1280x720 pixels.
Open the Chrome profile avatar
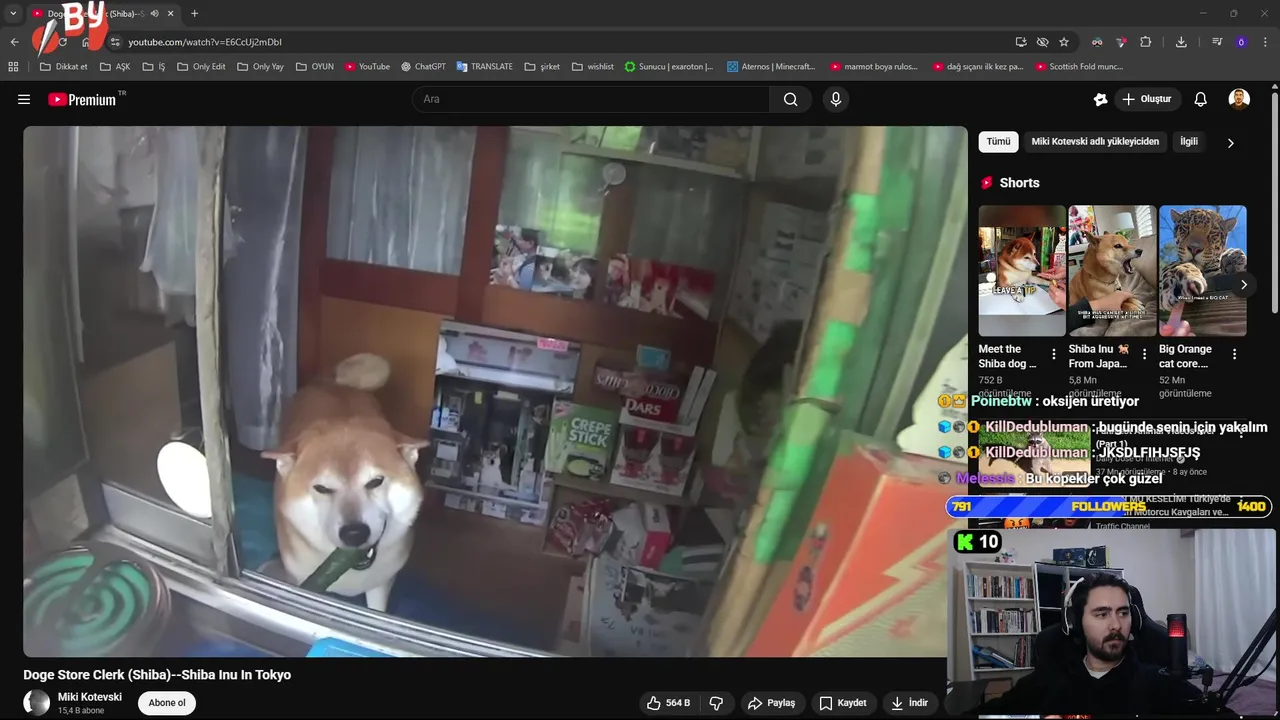1241,42
